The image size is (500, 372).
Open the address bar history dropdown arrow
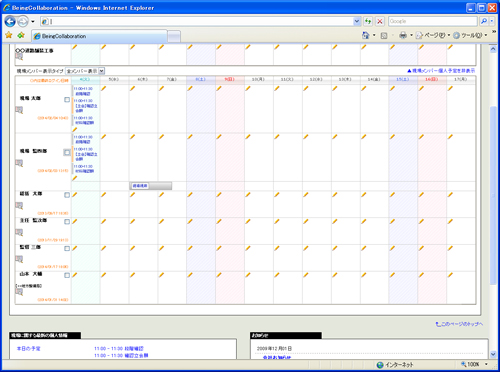[357, 21]
